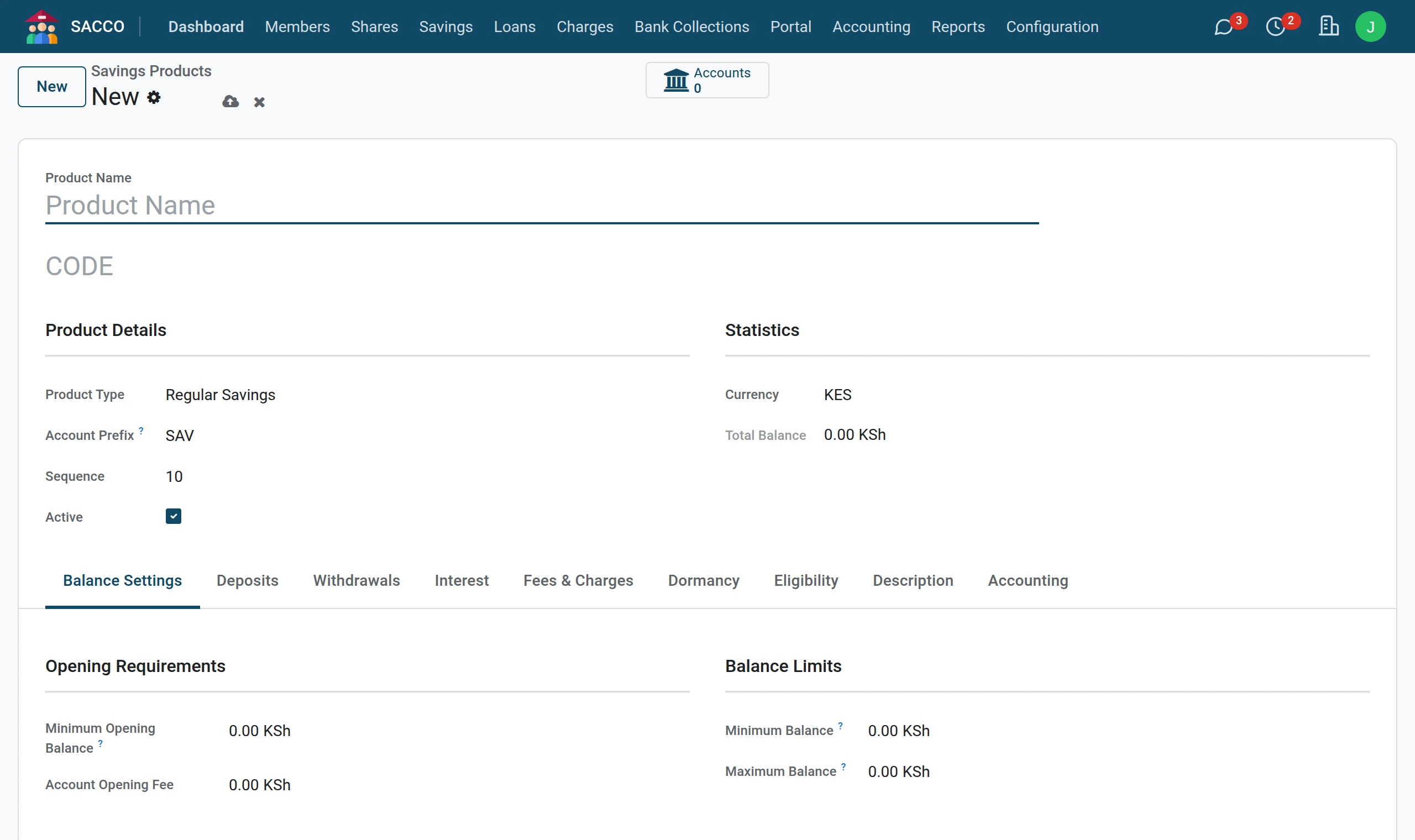Open the Portal menu
Image resolution: width=1415 pixels, height=840 pixels.
tap(791, 27)
